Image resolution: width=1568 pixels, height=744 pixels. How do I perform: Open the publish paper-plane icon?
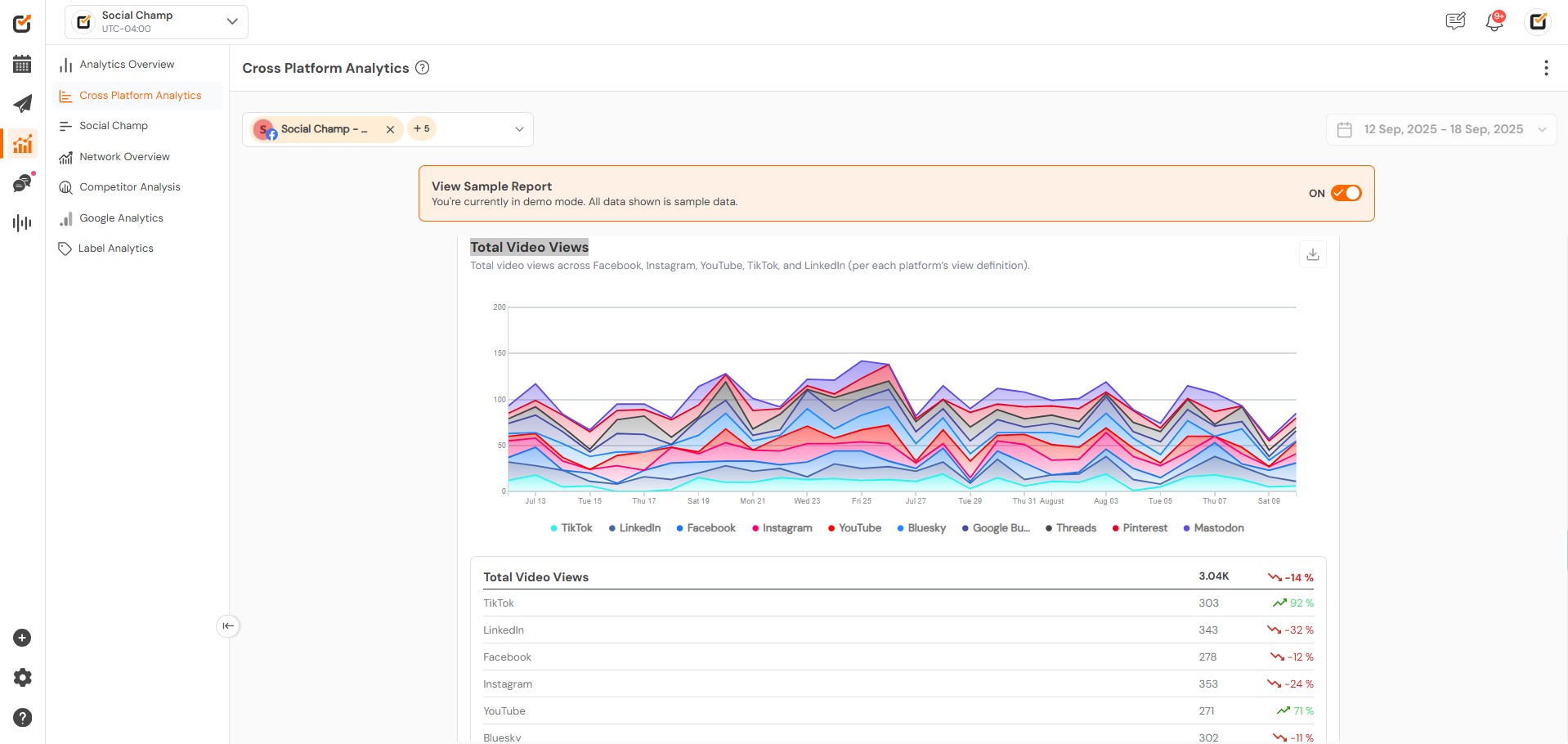pos(22,104)
